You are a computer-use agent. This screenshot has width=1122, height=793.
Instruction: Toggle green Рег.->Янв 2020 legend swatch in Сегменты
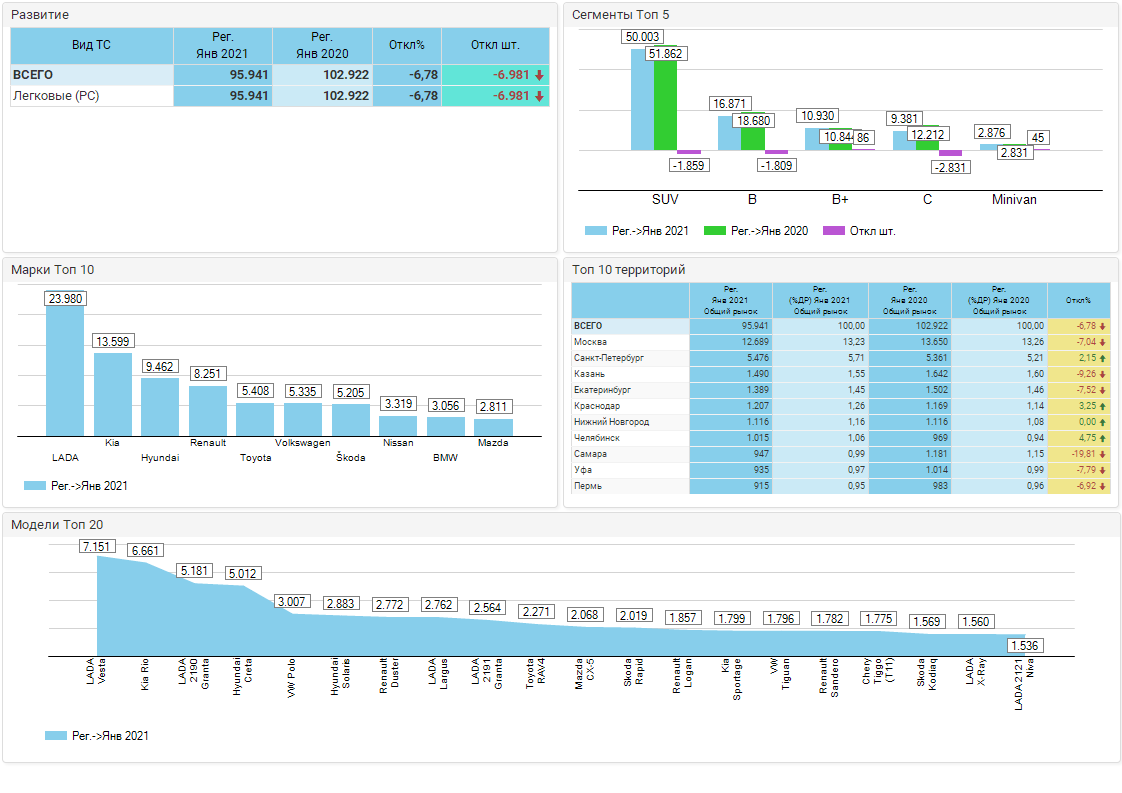[x=715, y=231]
